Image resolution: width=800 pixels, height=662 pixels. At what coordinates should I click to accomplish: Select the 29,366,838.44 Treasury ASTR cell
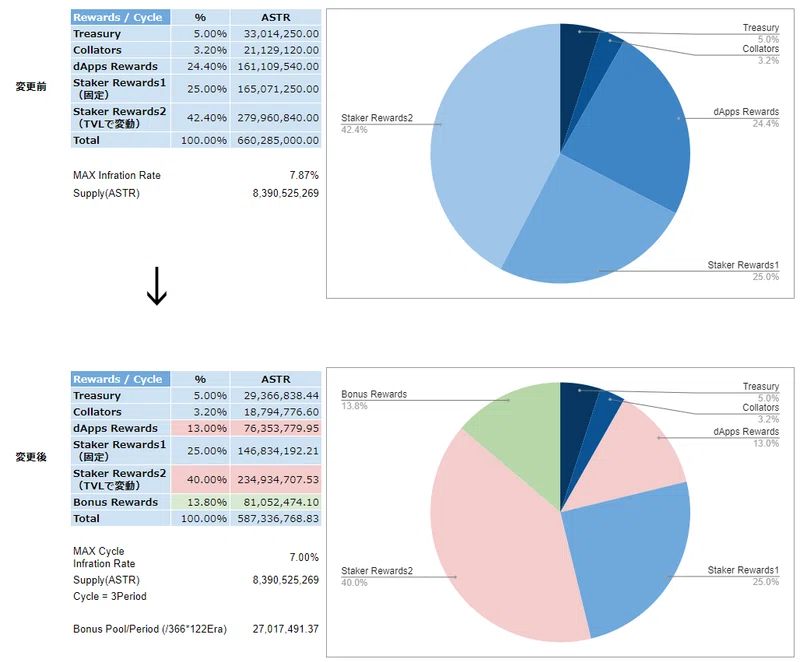tap(276, 396)
